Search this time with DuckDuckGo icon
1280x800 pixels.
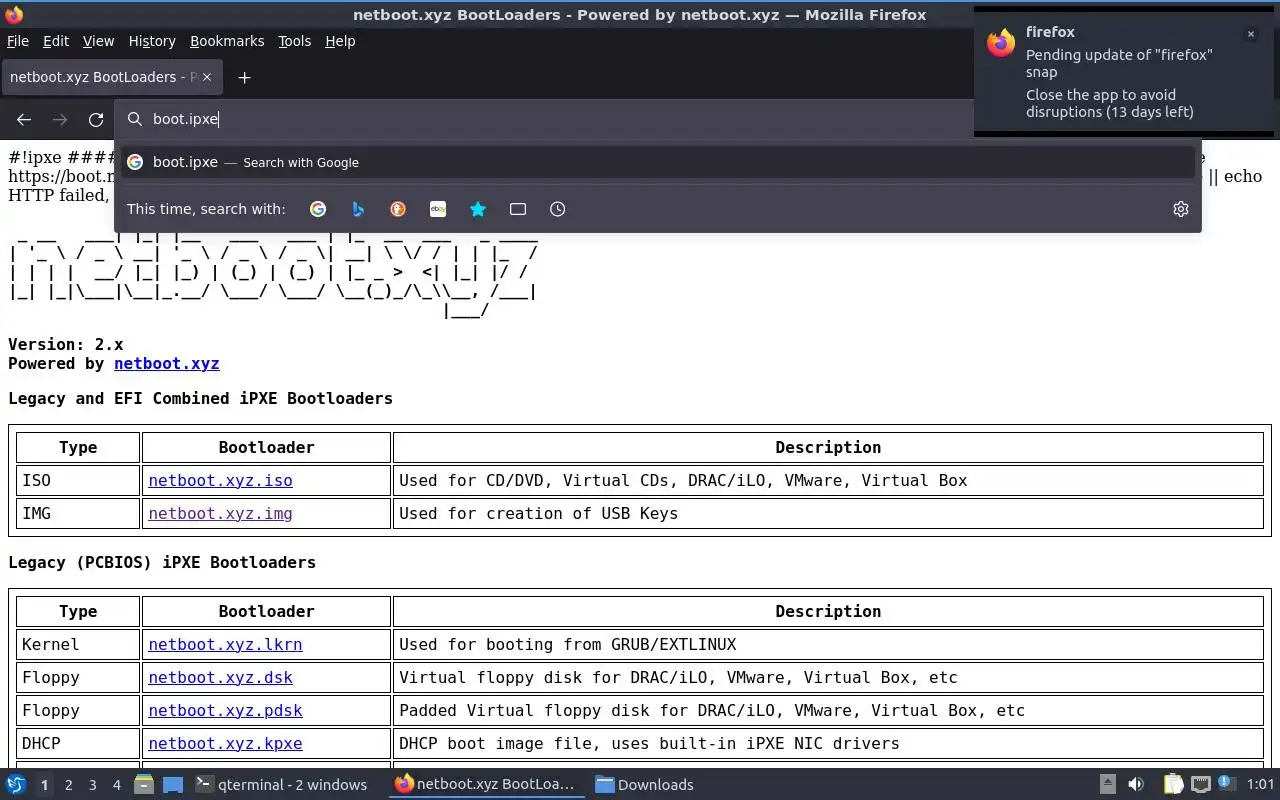(398, 209)
